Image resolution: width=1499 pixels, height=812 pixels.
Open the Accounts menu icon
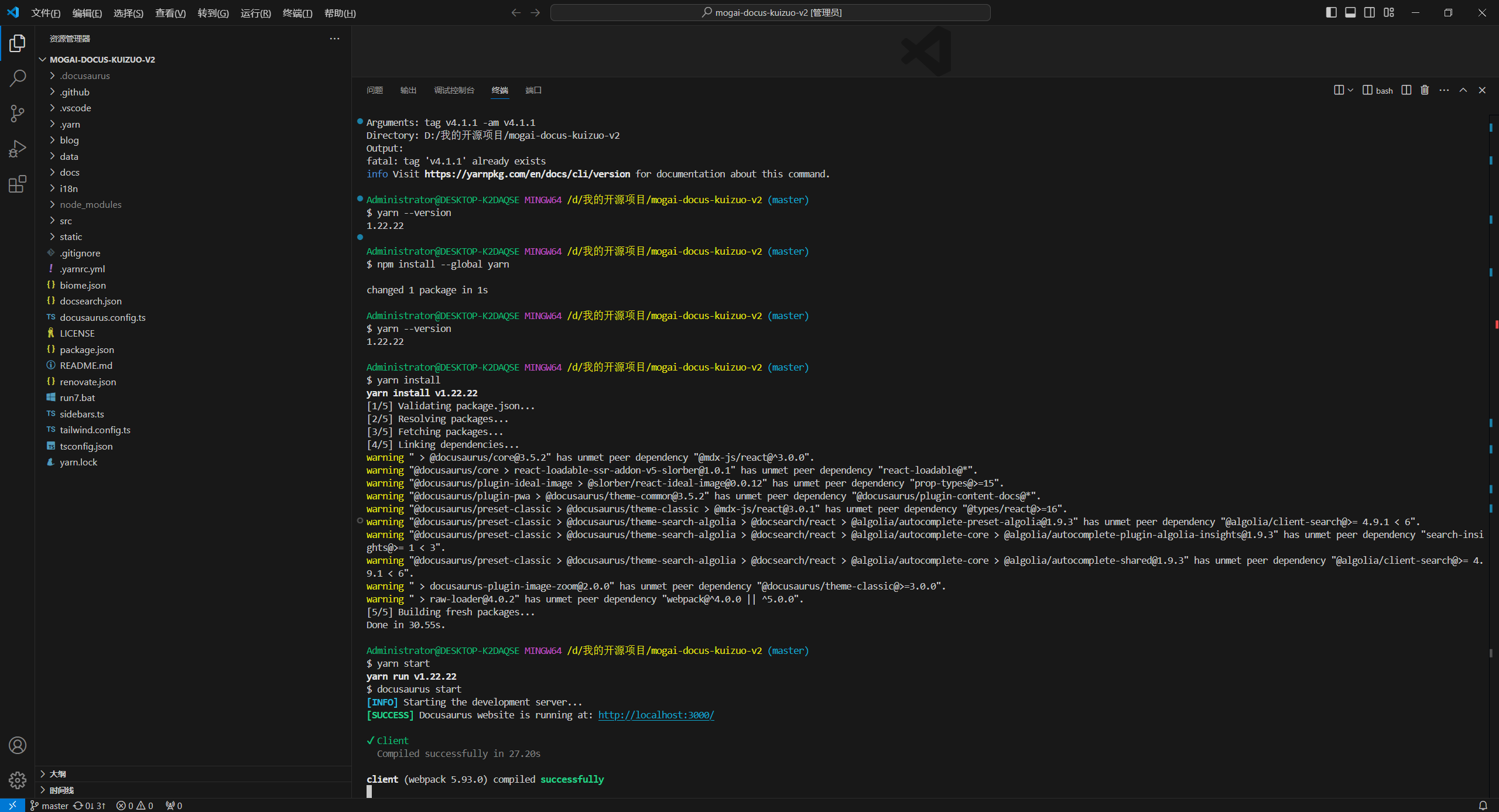(x=18, y=745)
